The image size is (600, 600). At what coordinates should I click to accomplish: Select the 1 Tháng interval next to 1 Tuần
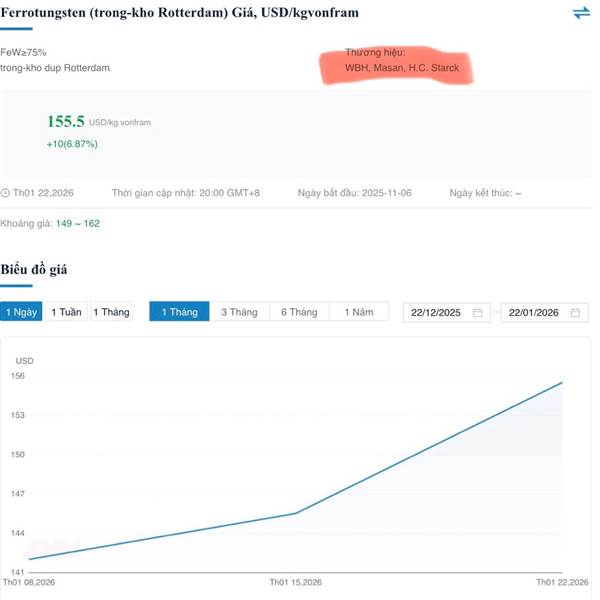coord(111,312)
